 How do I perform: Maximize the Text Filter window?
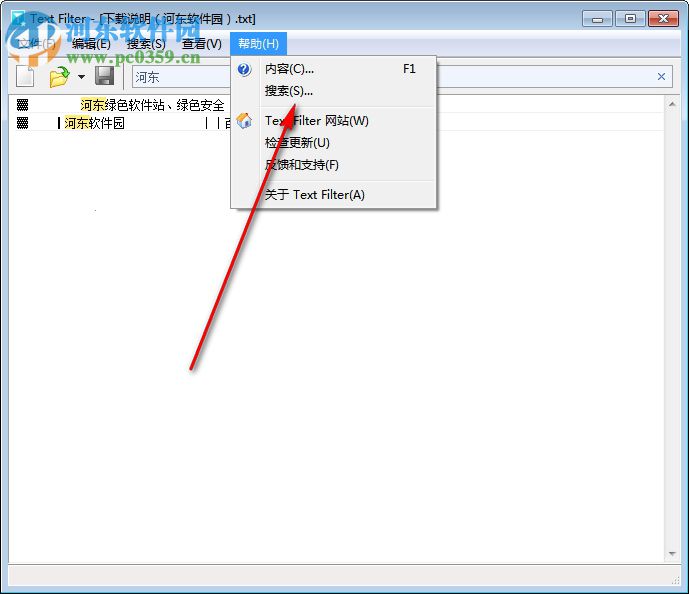tap(630, 18)
